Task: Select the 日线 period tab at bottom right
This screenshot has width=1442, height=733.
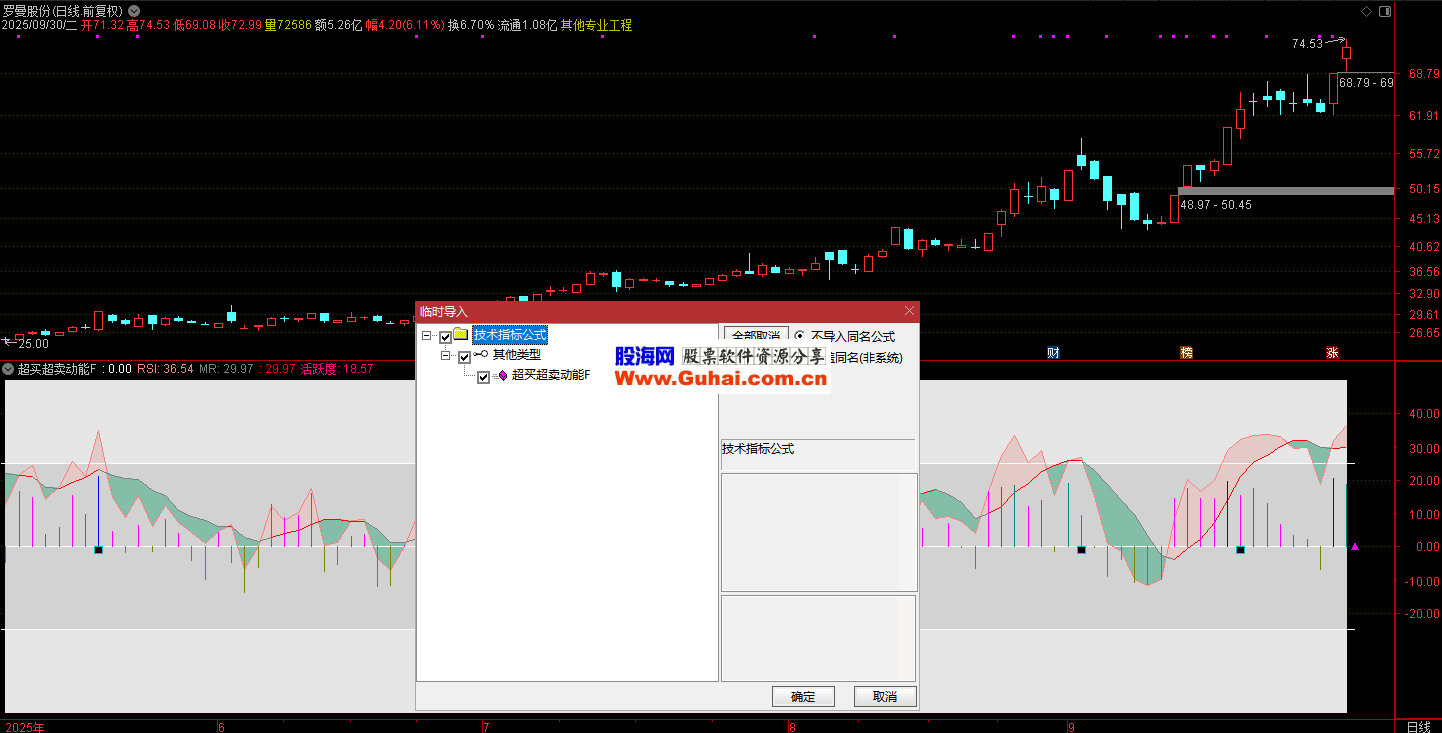Action: (1417, 726)
